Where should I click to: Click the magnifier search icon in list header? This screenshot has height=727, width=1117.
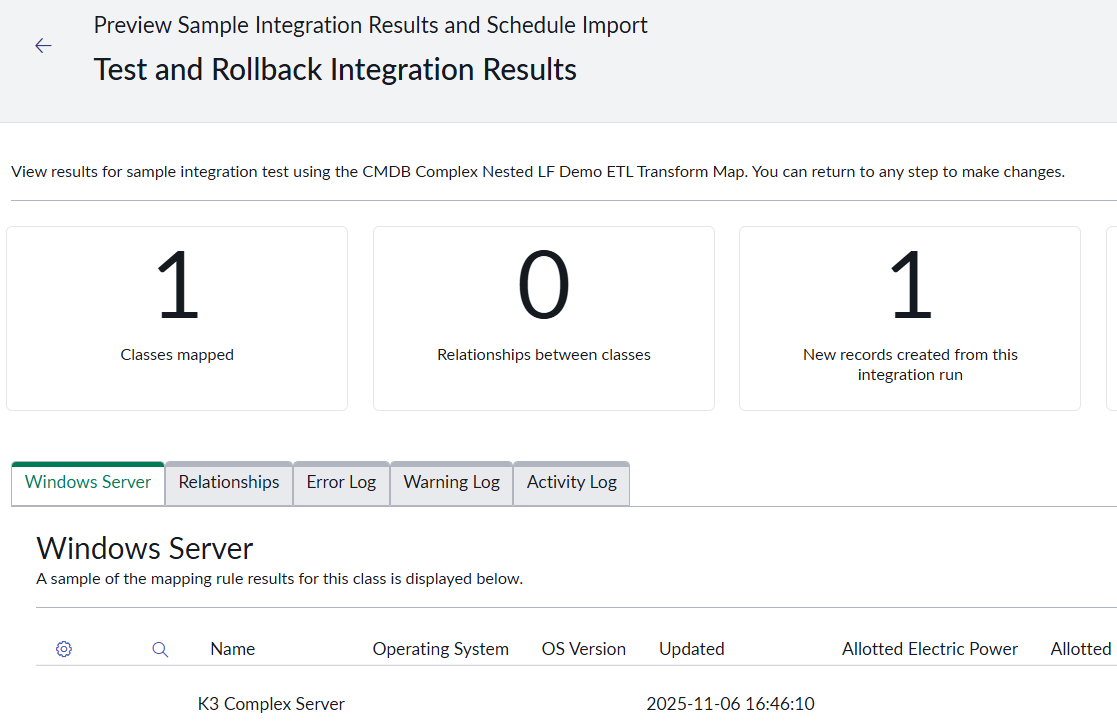click(160, 649)
